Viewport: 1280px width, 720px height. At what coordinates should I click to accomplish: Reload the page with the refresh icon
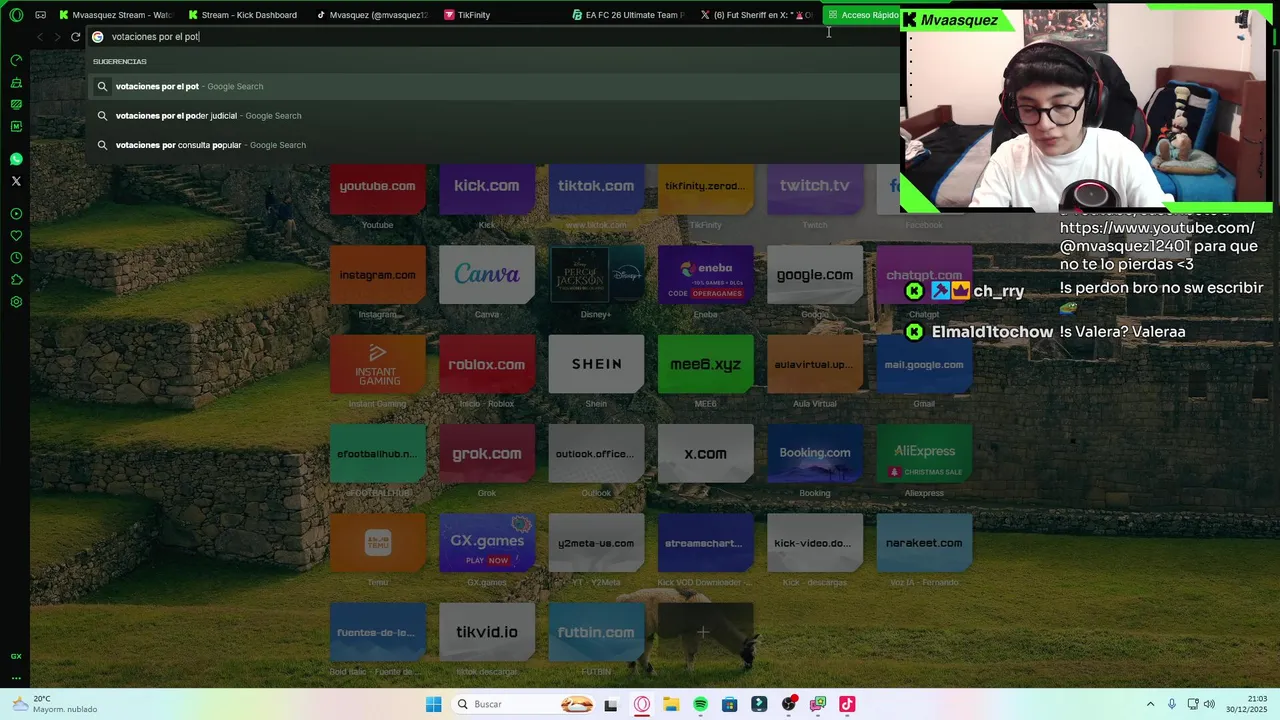[x=75, y=37]
